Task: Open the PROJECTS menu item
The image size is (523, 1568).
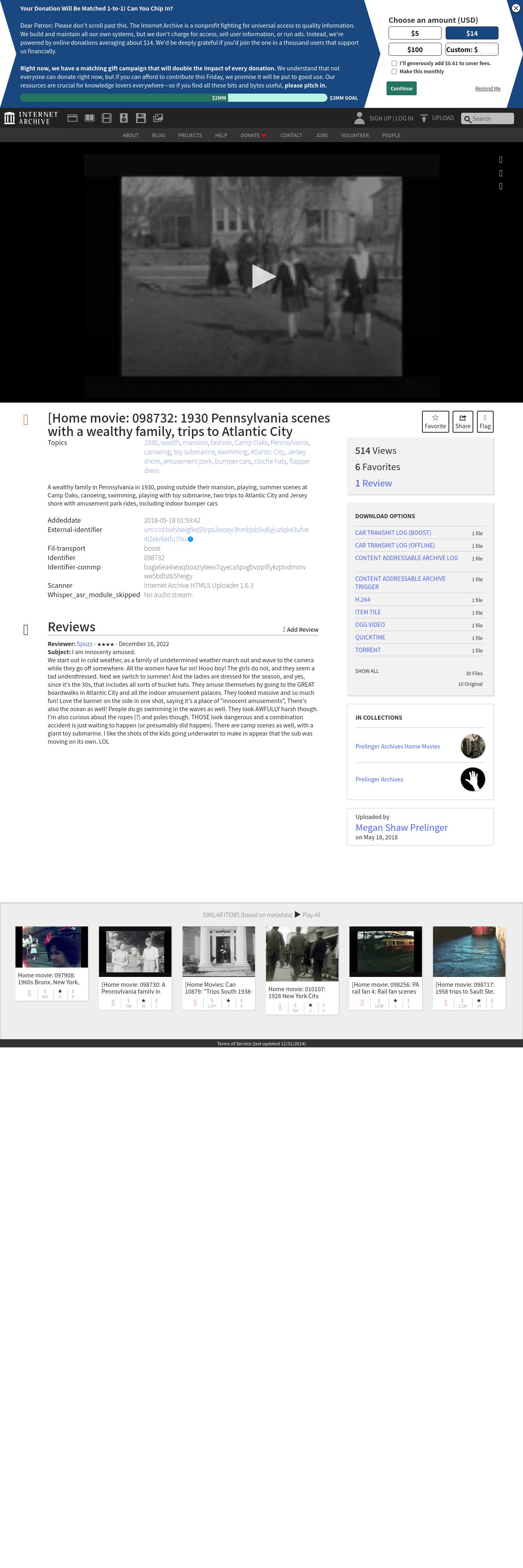Action: 190,135
